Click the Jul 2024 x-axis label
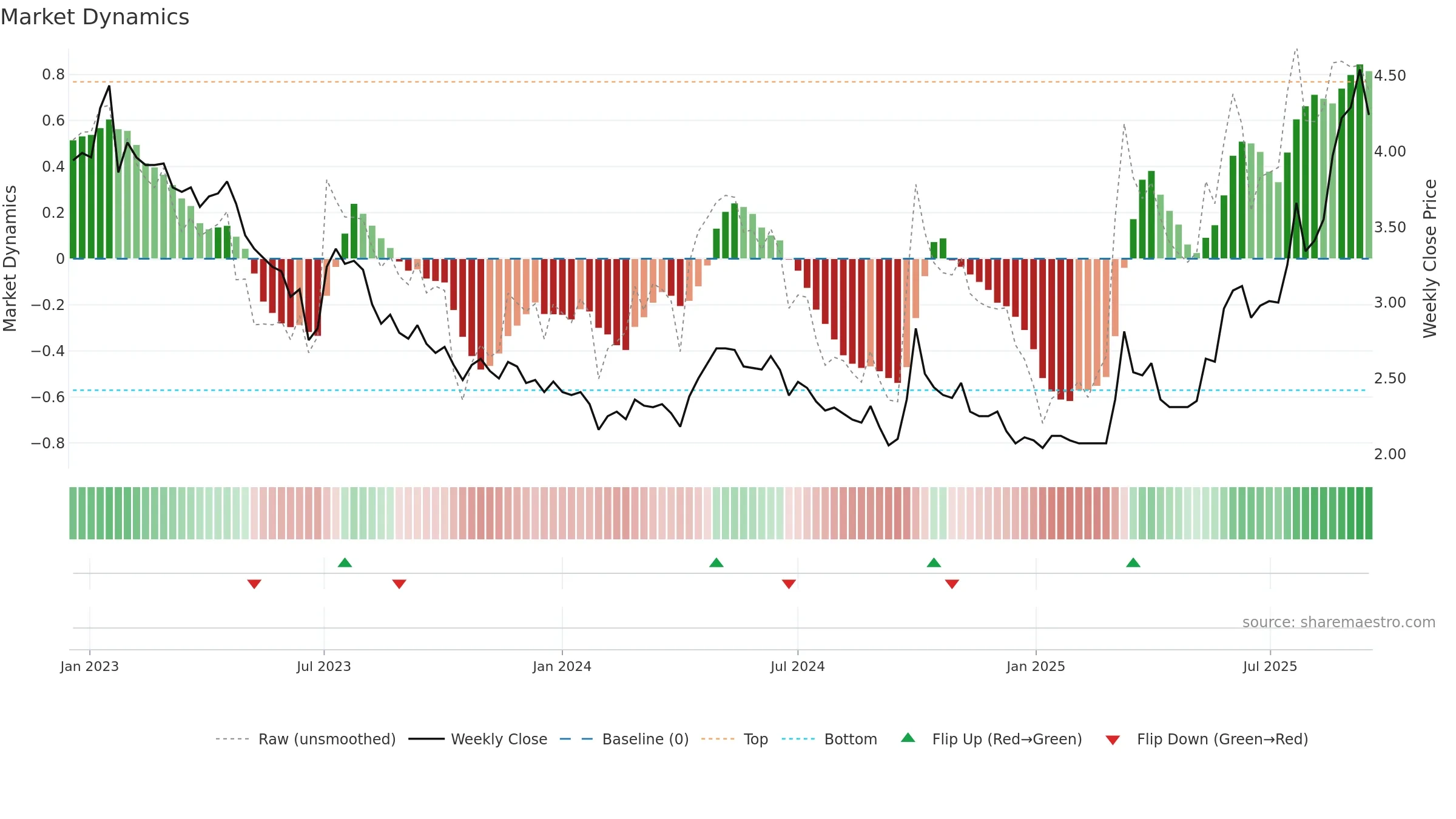The height and width of the screenshot is (819, 1456). click(x=798, y=666)
